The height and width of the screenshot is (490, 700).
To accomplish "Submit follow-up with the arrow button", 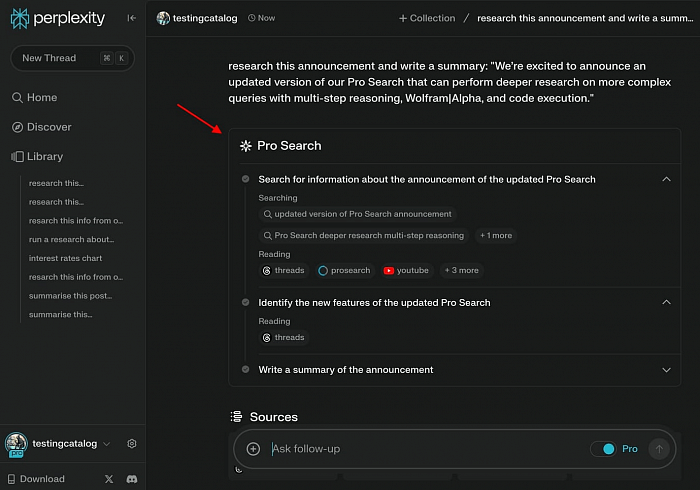I will [659, 449].
